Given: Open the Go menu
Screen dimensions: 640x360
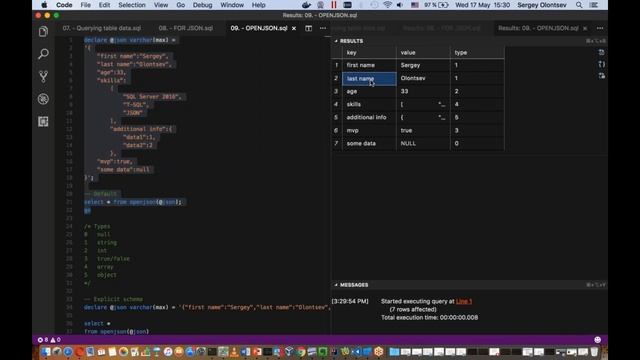Looking at the screenshot, I should pos(180,5).
